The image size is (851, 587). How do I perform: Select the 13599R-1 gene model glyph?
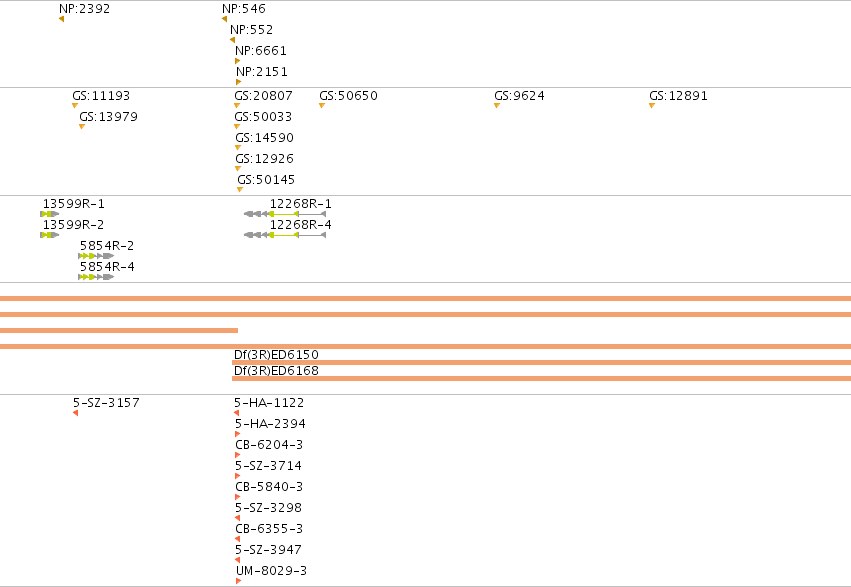click(x=50, y=214)
